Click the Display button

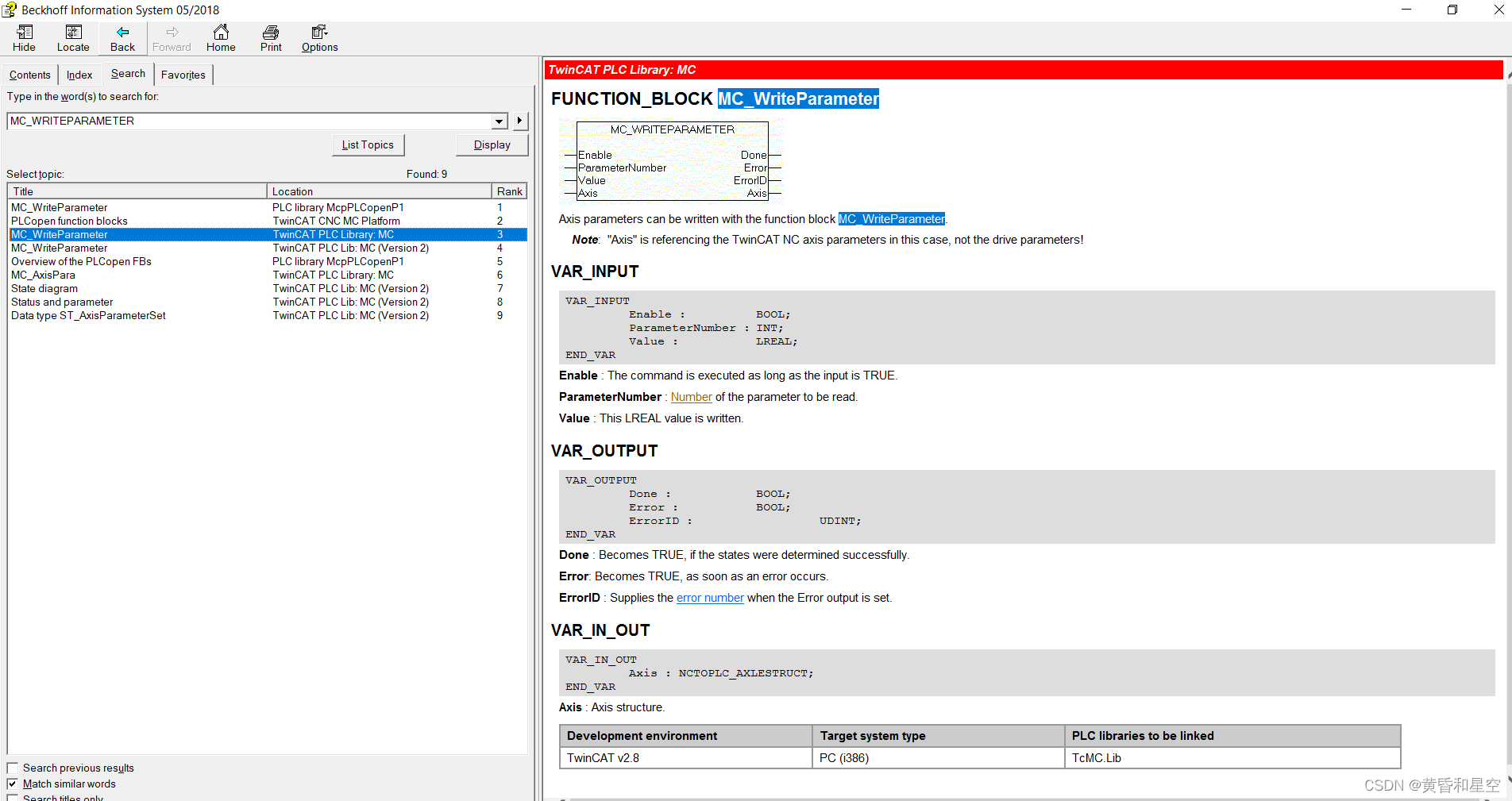(492, 144)
